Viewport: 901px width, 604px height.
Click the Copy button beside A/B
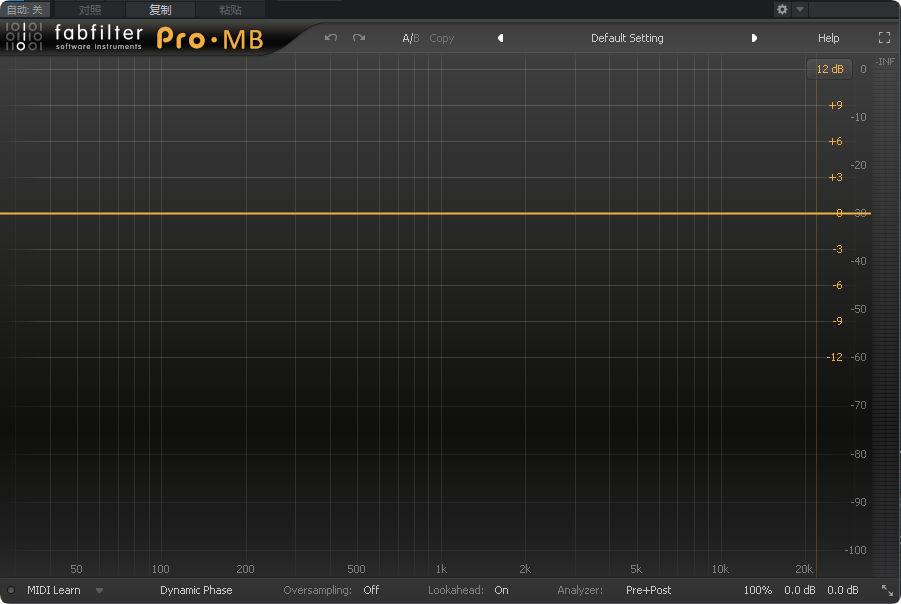pyautogui.click(x=441, y=38)
